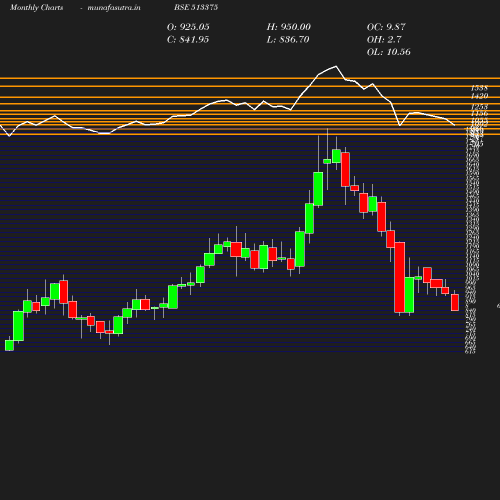Click the 1156 price axis label

tap(479, 114)
